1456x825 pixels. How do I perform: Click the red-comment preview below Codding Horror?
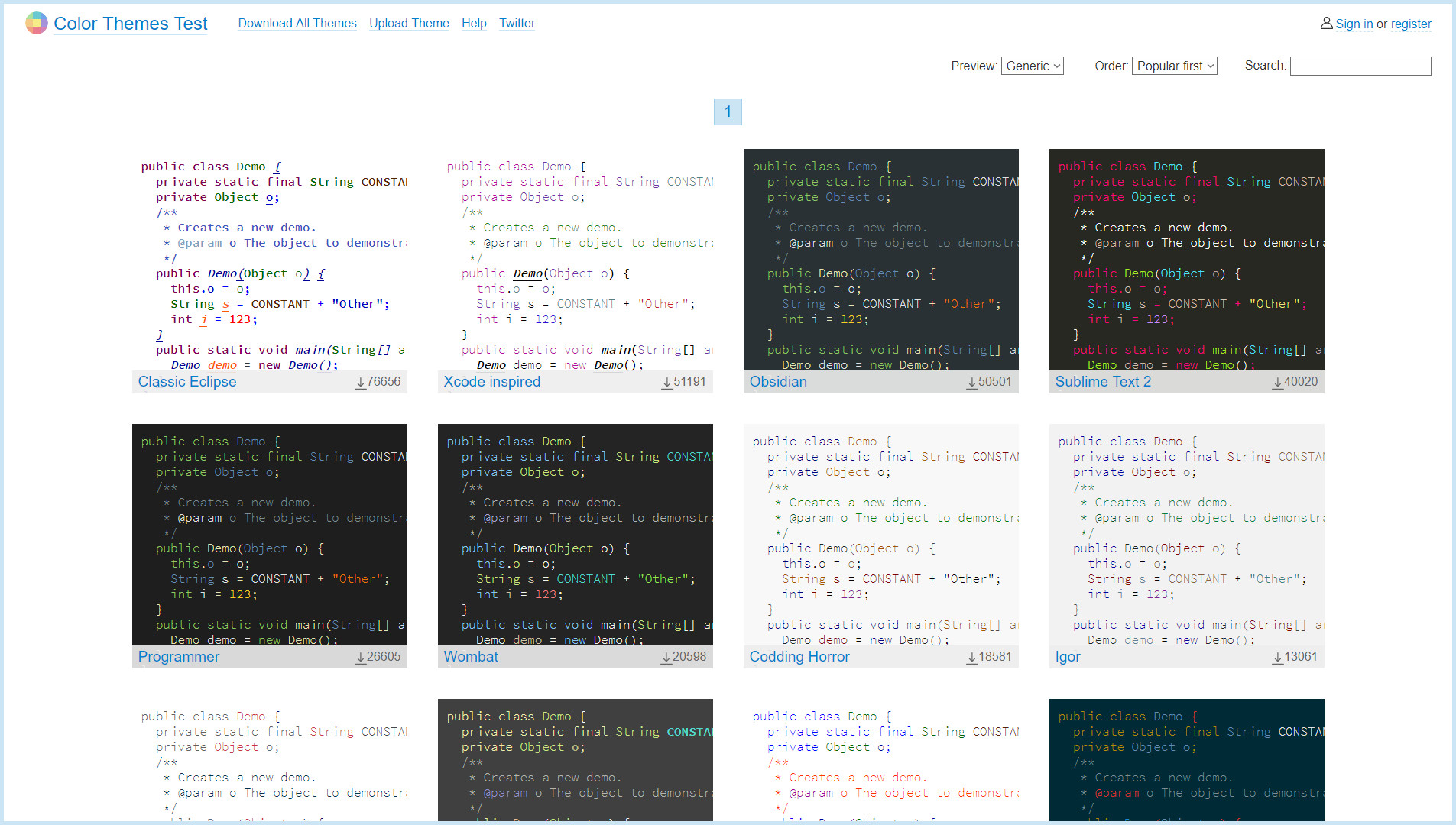[x=881, y=760]
